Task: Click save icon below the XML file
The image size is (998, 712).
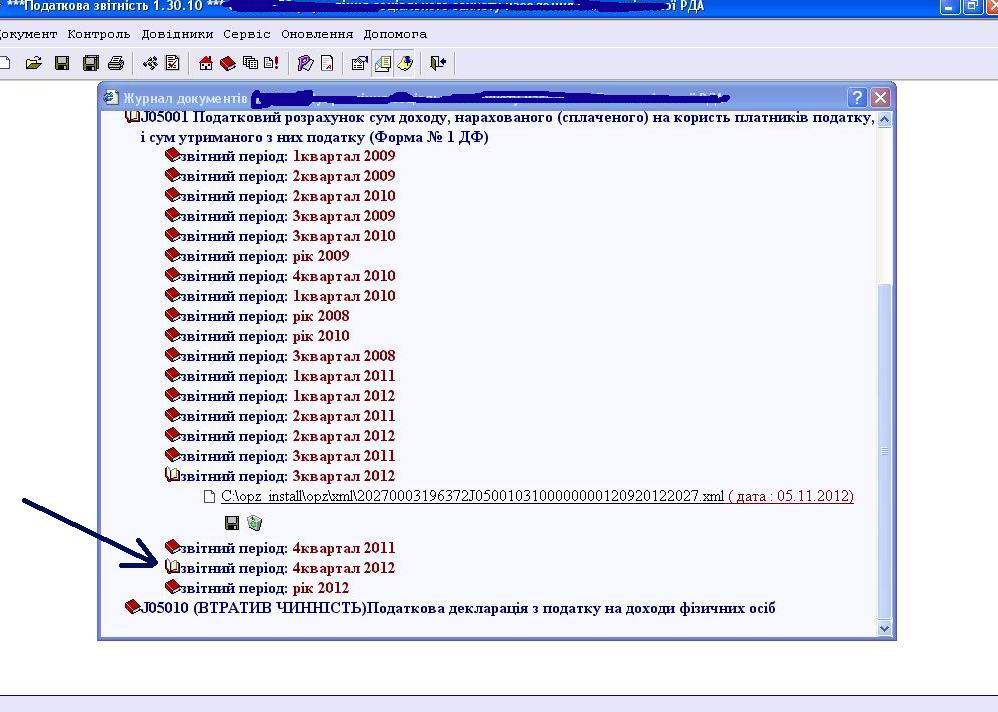Action: [232, 522]
